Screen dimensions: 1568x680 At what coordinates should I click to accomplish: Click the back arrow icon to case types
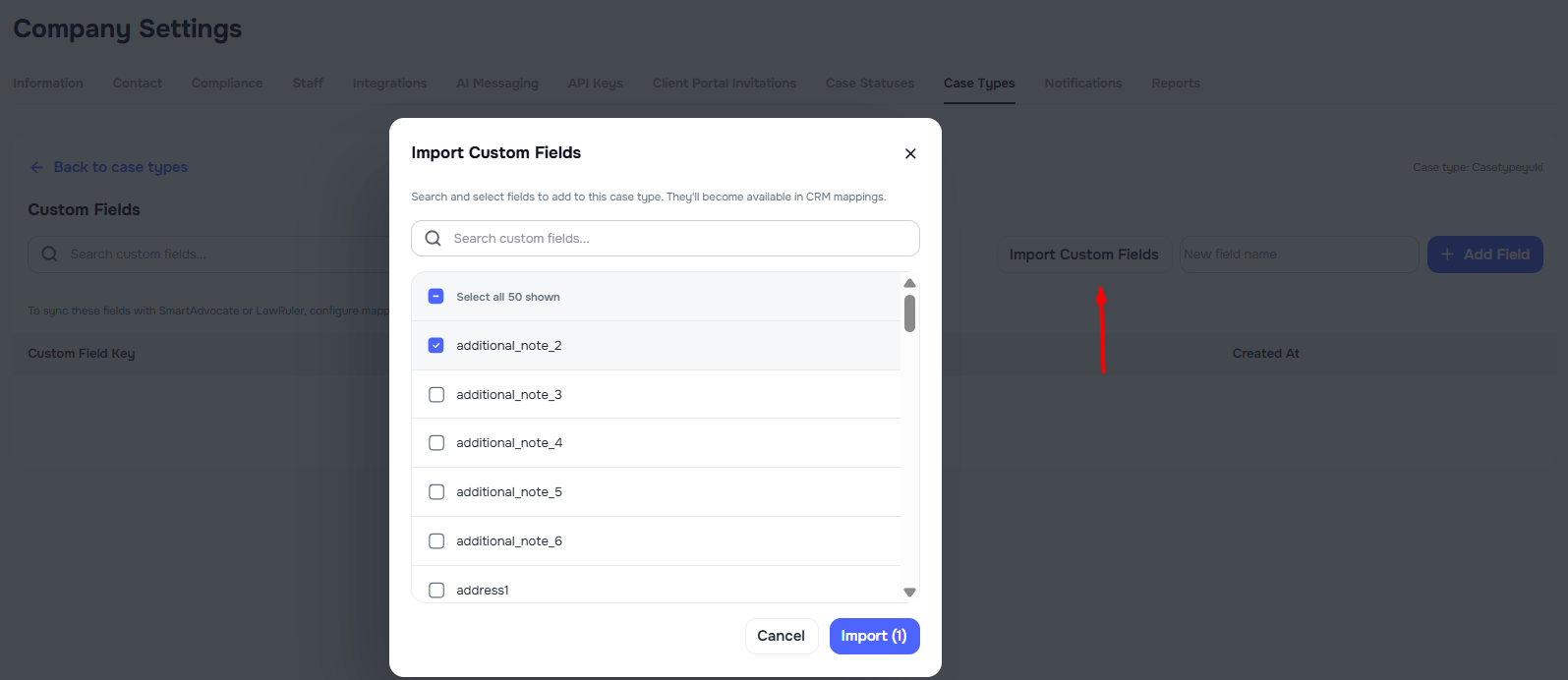pos(37,168)
